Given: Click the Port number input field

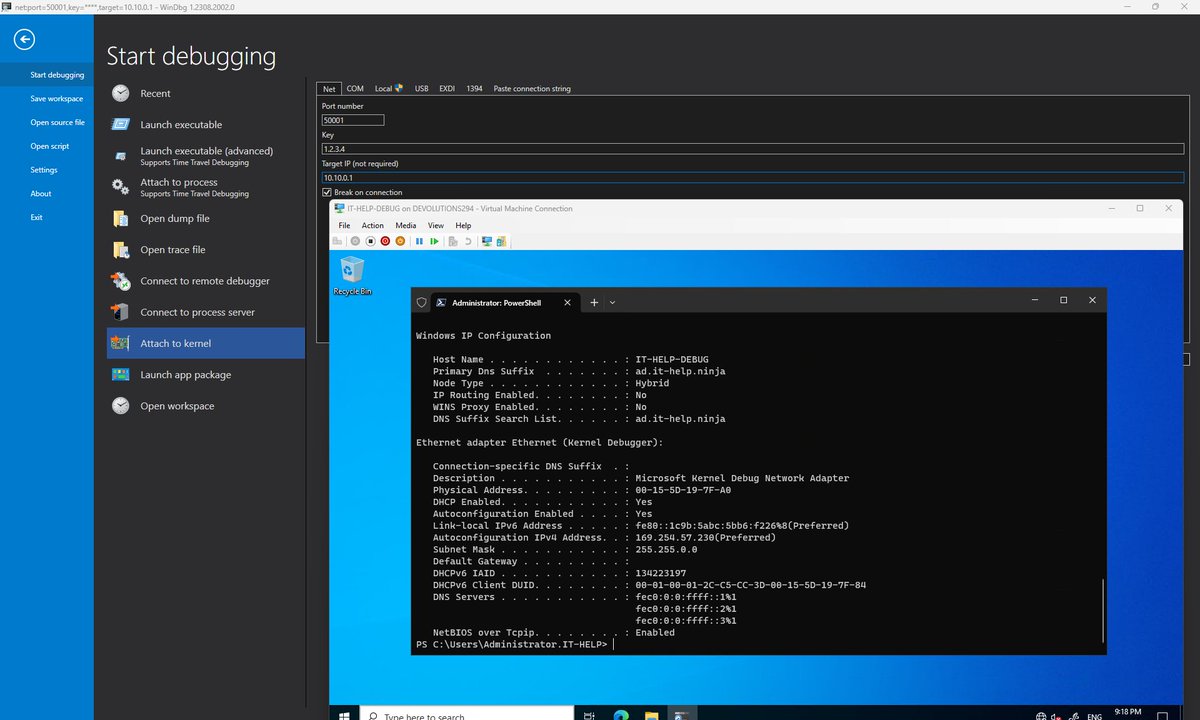Looking at the screenshot, I should point(352,120).
